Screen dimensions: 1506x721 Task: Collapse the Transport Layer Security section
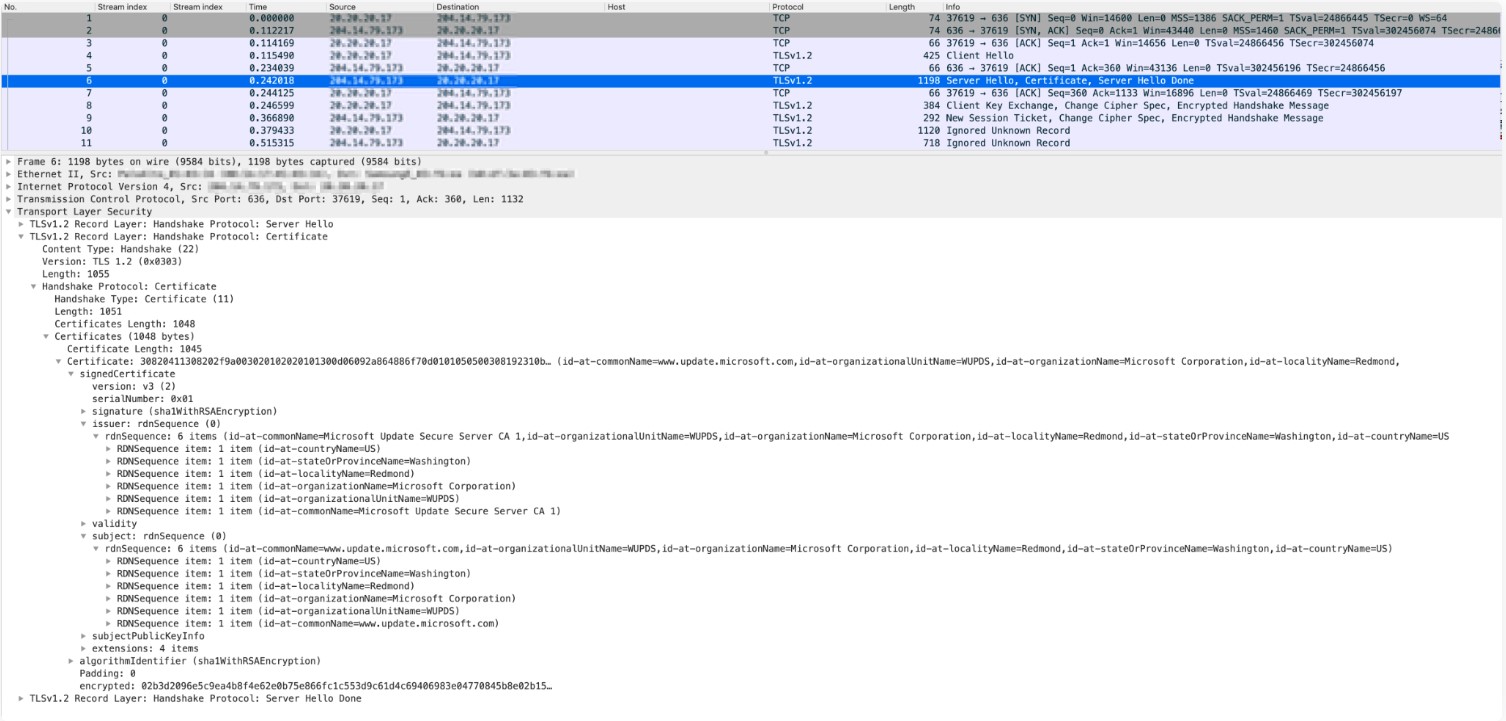click(x=9, y=211)
